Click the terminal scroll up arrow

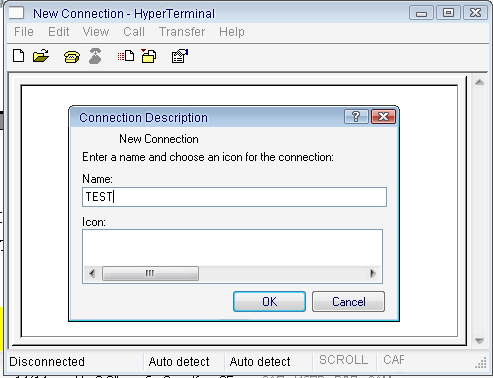[479, 82]
